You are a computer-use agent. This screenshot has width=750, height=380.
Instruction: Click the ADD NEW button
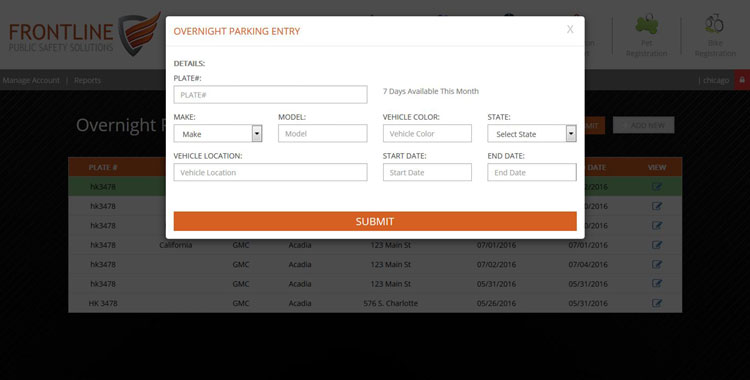[x=643, y=125]
